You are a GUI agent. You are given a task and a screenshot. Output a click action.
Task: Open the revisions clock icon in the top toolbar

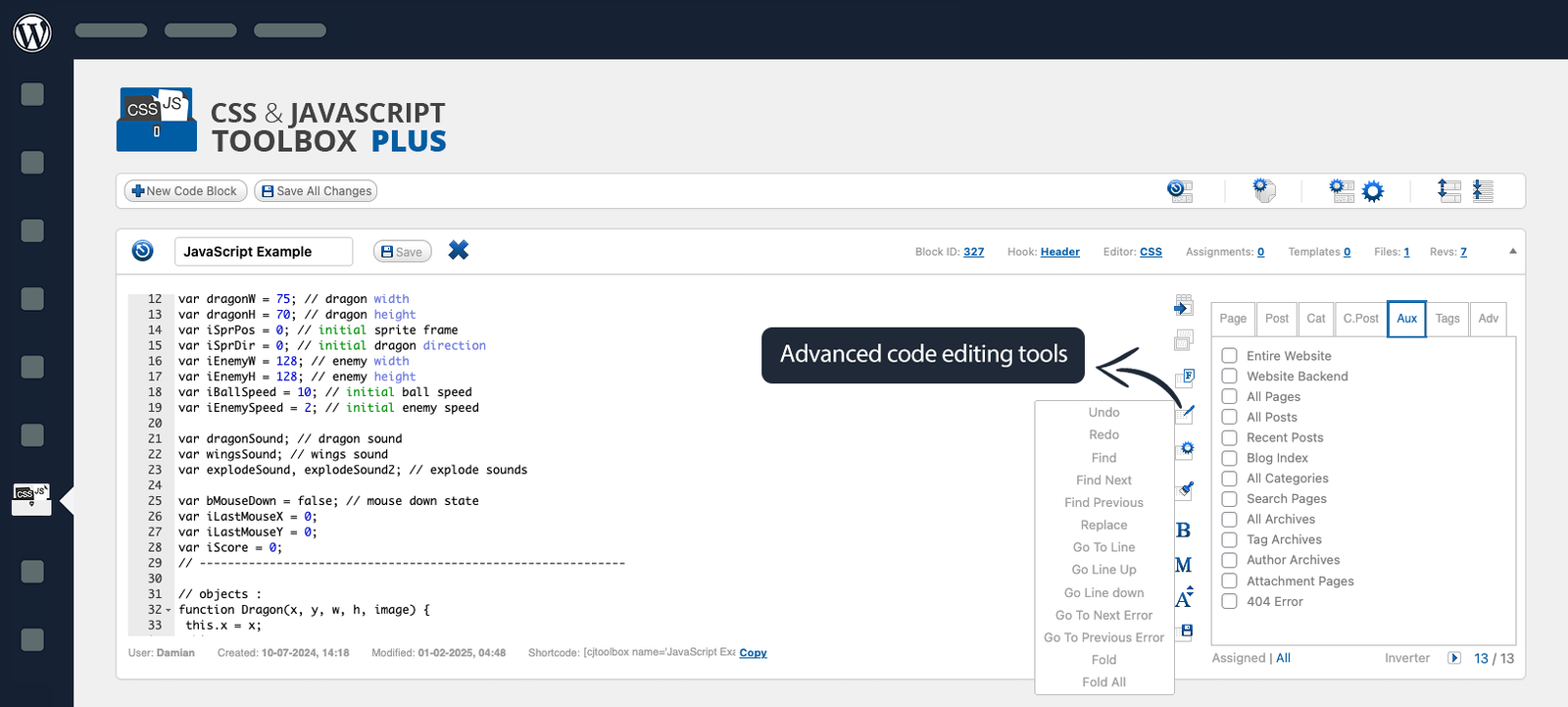tap(1180, 191)
